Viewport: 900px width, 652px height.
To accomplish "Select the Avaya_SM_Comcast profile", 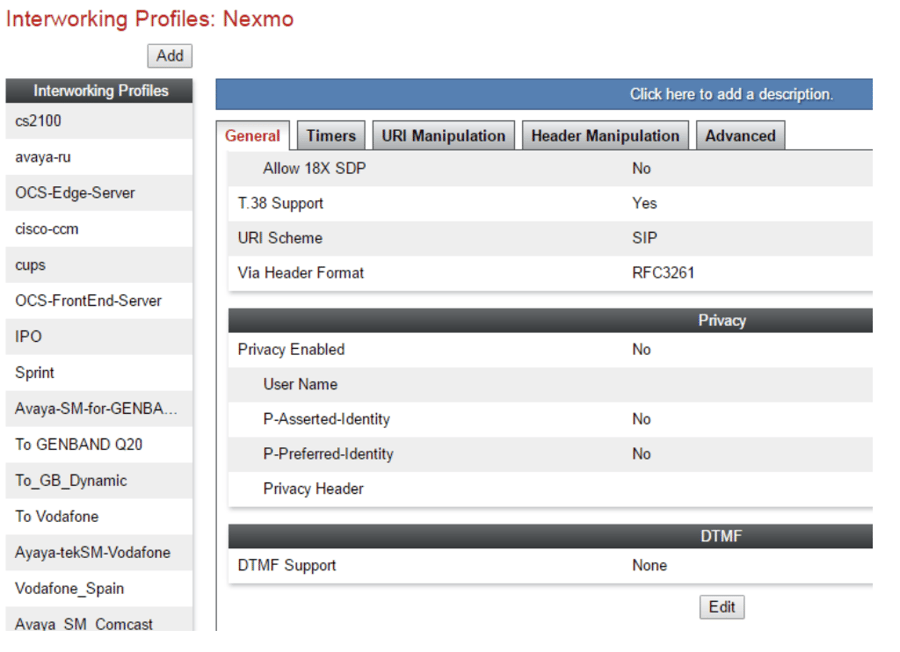I will pos(99,620).
